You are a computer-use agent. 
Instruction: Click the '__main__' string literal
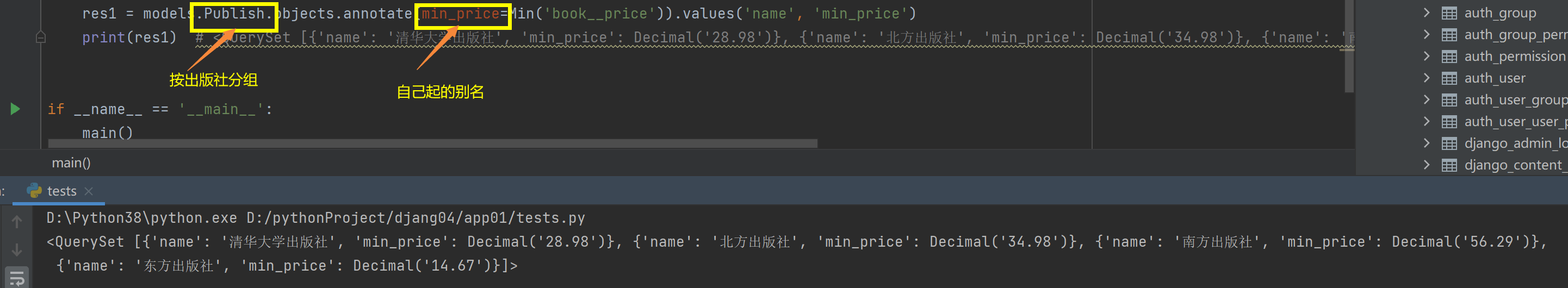221,109
